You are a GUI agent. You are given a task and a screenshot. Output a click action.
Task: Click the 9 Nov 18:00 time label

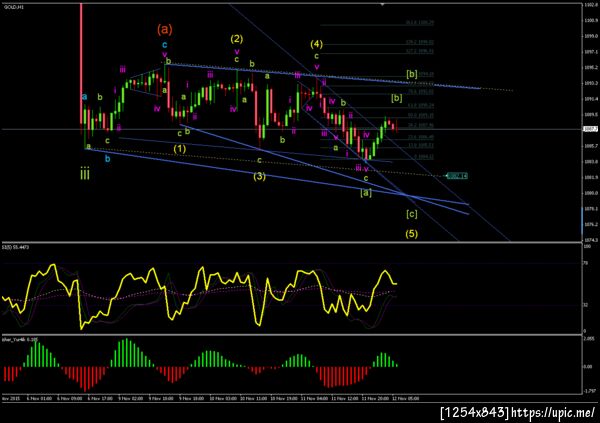191,399
